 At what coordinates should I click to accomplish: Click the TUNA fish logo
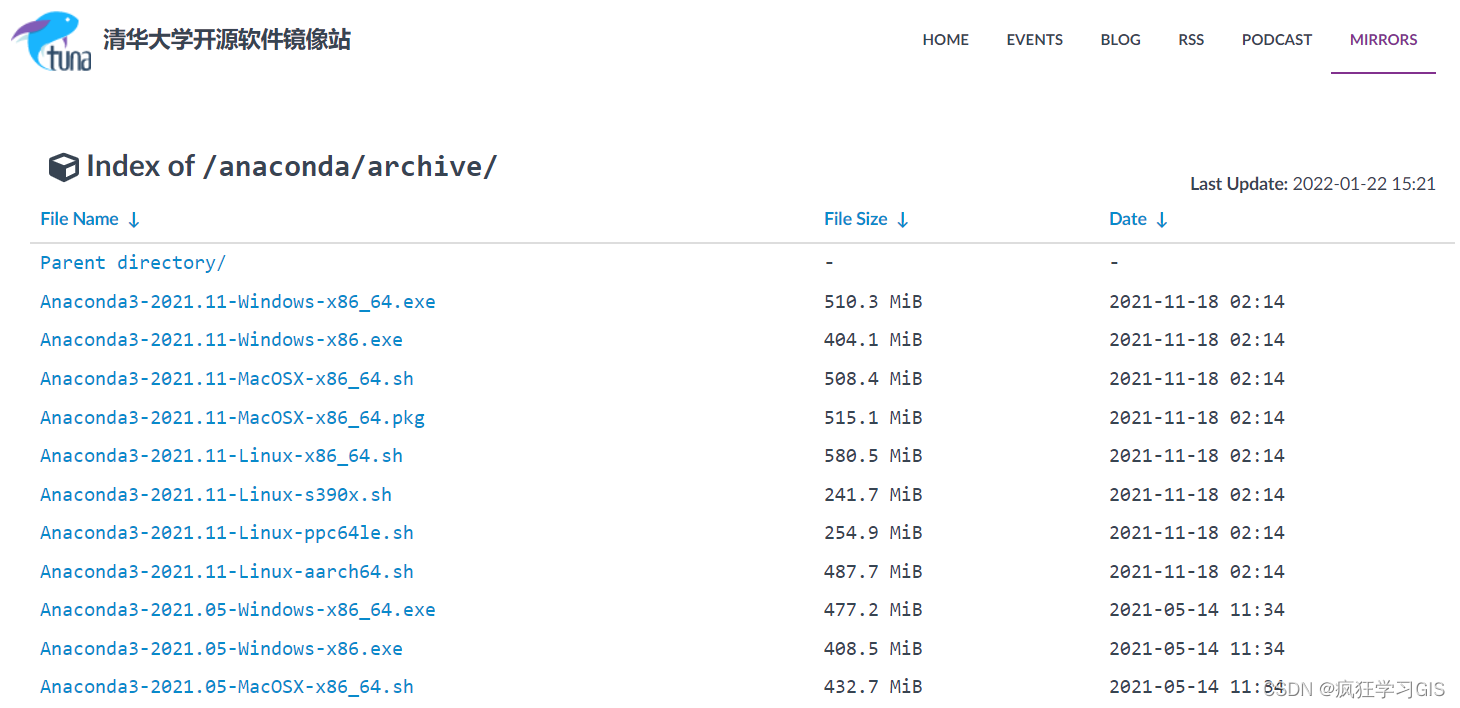click(x=52, y=41)
